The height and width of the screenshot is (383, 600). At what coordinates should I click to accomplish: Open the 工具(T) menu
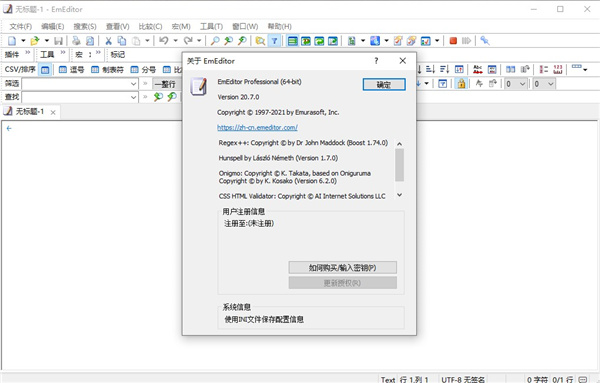[x=211, y=26]
